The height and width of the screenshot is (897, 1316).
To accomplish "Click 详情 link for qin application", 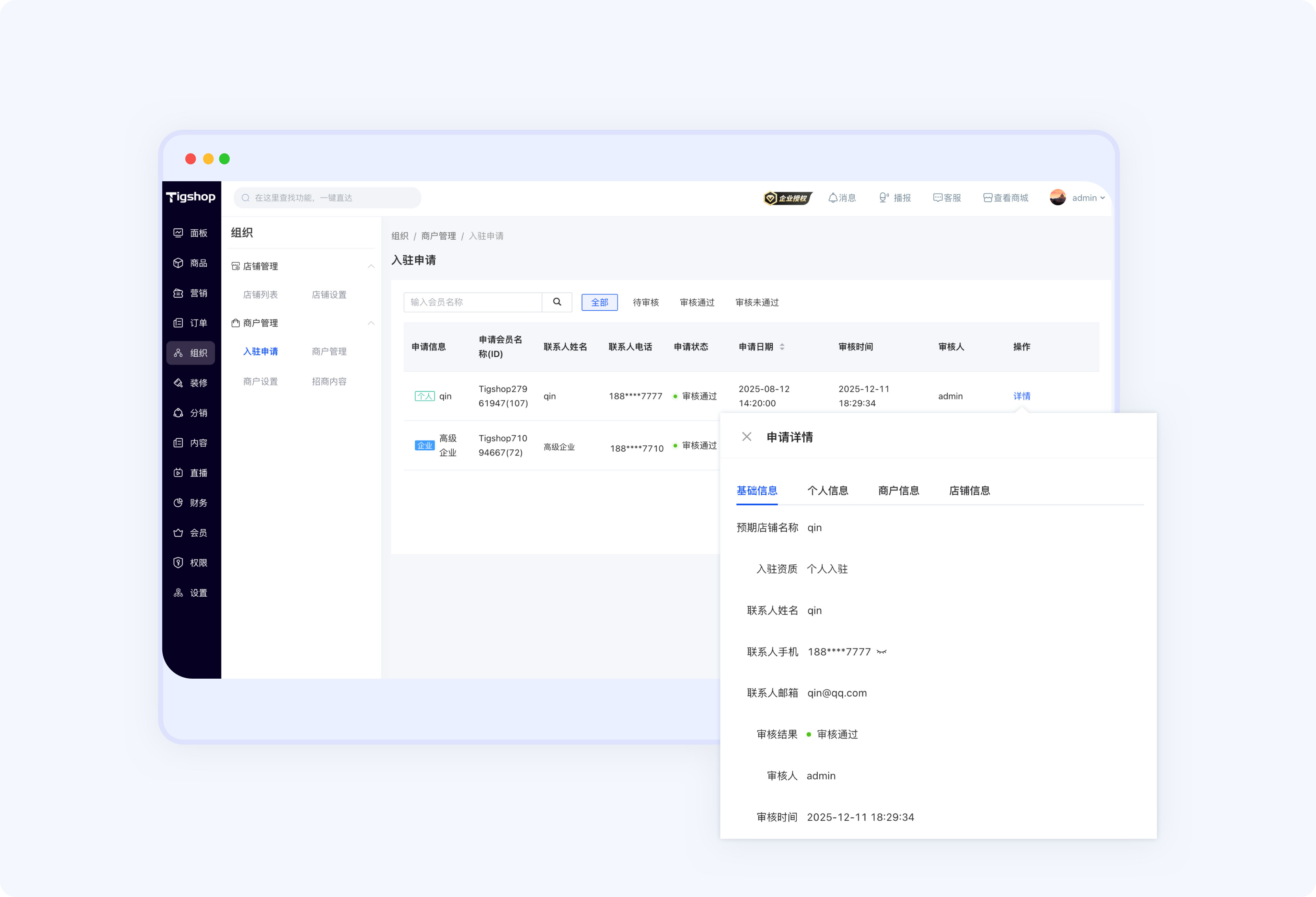I will click(1021, 396).
